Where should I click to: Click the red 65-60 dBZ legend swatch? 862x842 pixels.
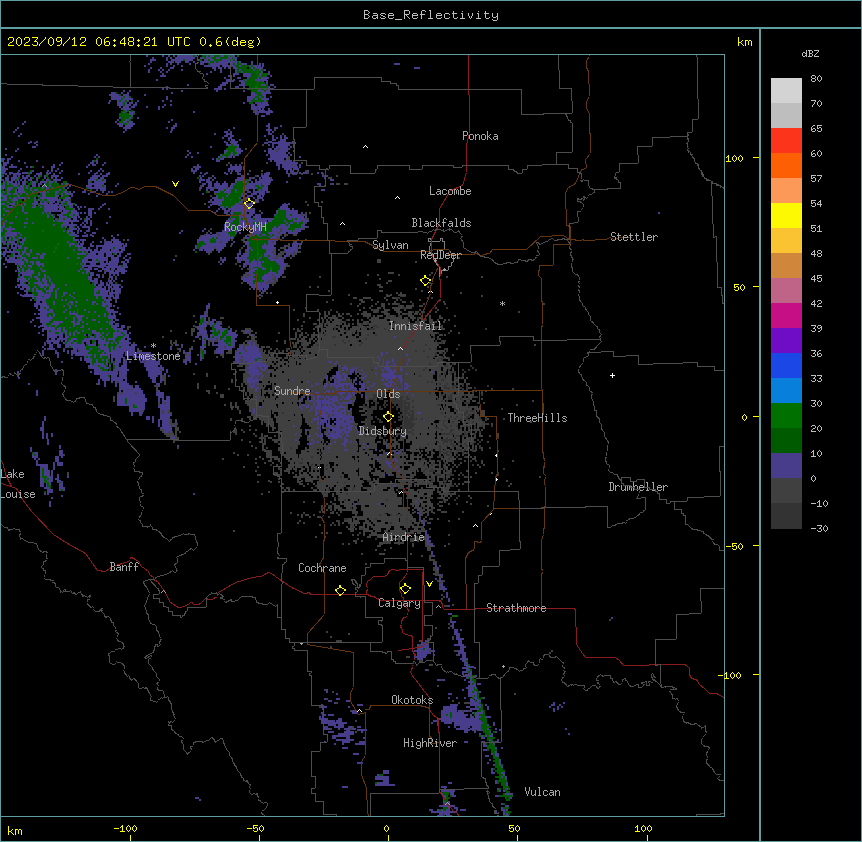[786, 141]
